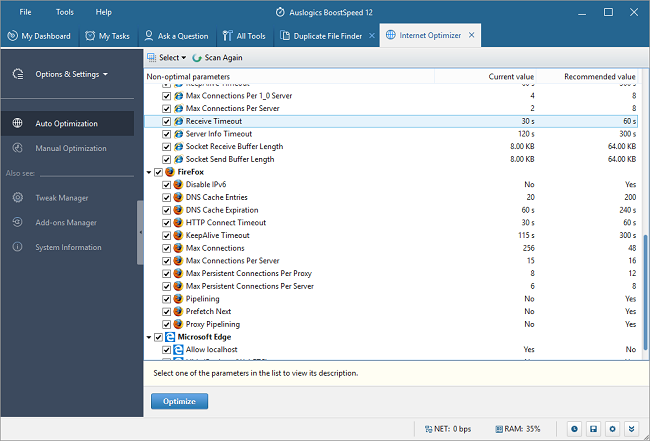
Task: Click the Select grid icon in toolbar
Action: pyautogui.click(x=152, y=58)
